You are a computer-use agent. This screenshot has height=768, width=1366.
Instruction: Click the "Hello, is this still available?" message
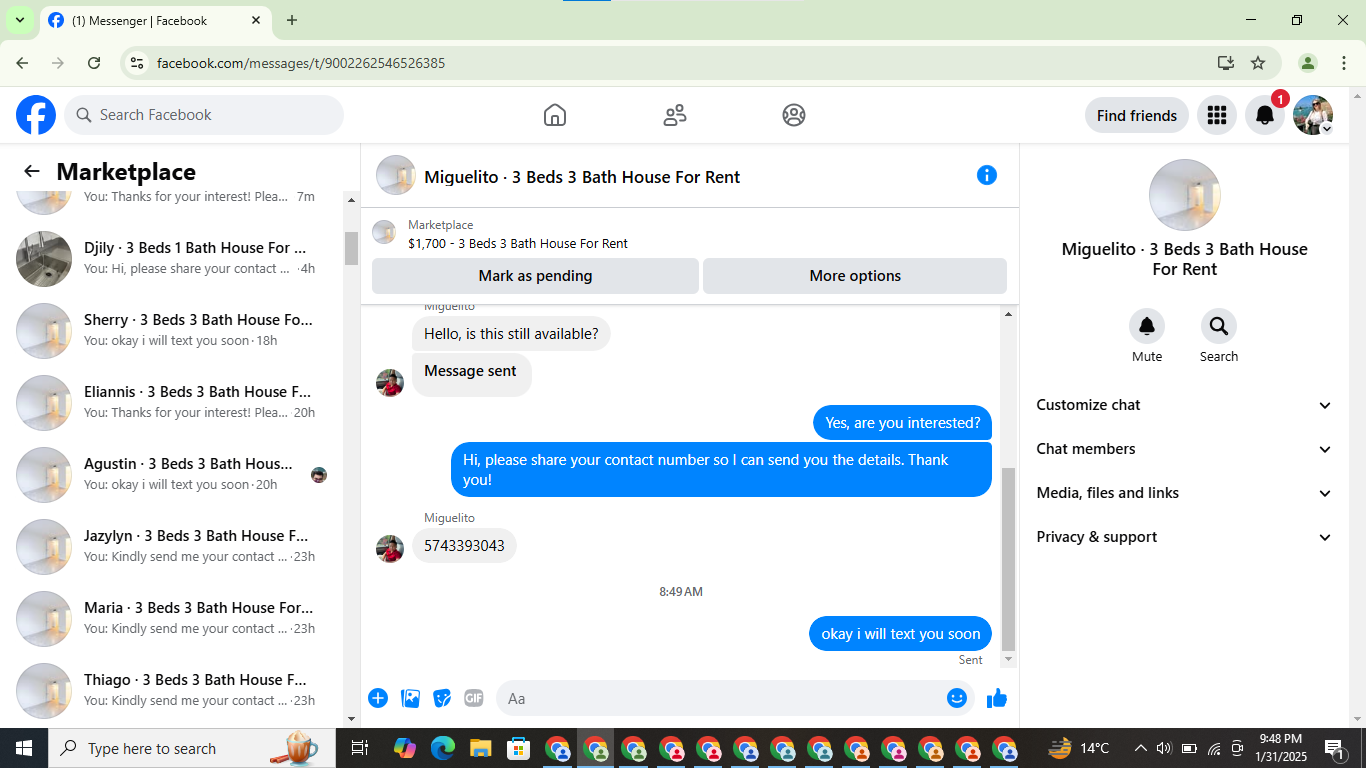(x=511, y=334)
